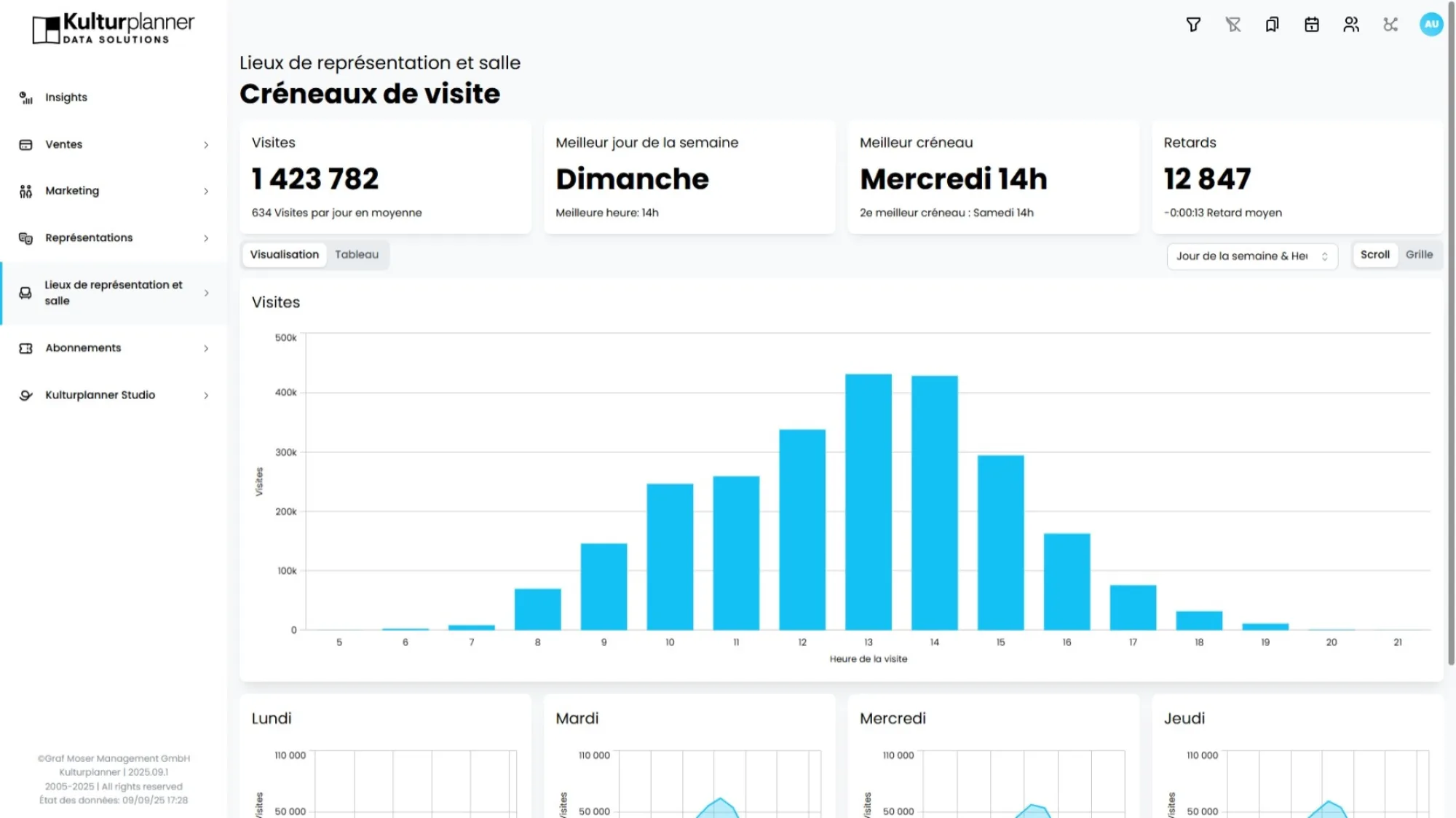The height and width of the screenshot is (818, 1456).
Task: Click the Visites total 1 423 782
Action: coord(315,179)
